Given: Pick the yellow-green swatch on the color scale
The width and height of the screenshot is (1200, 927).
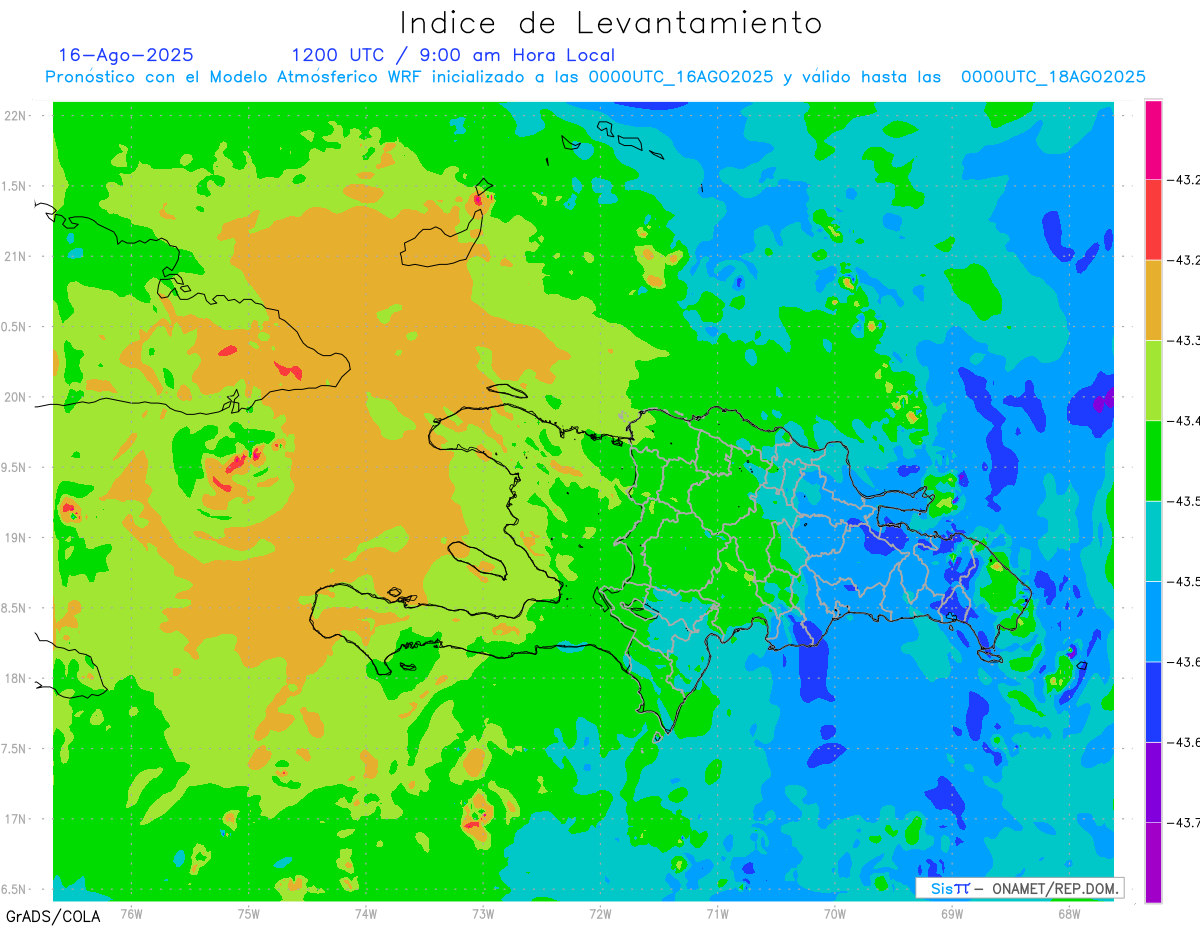Looking at the screenshot, I should [x=1153, y=380].
